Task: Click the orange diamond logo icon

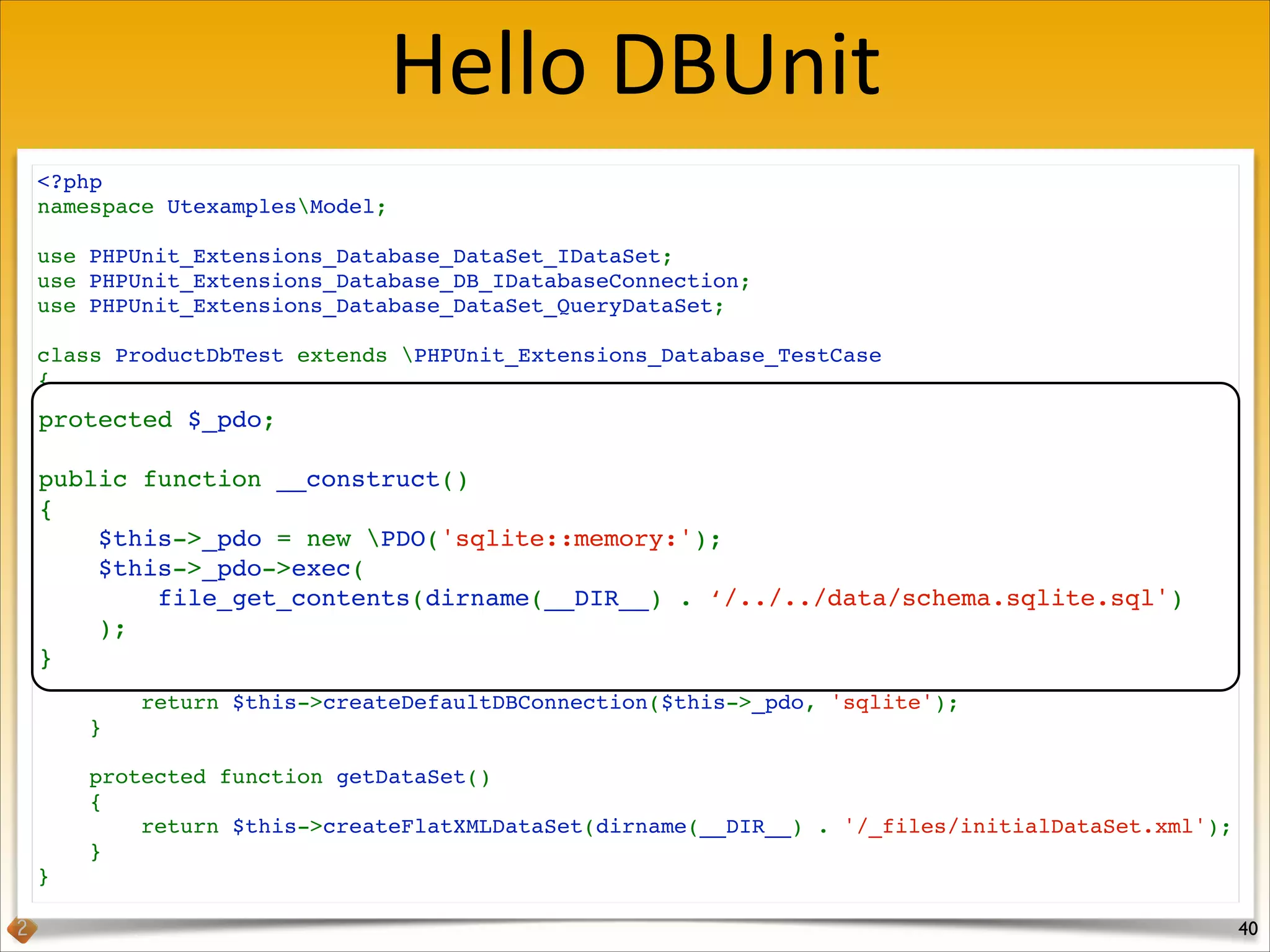Action: click(22, 929)
